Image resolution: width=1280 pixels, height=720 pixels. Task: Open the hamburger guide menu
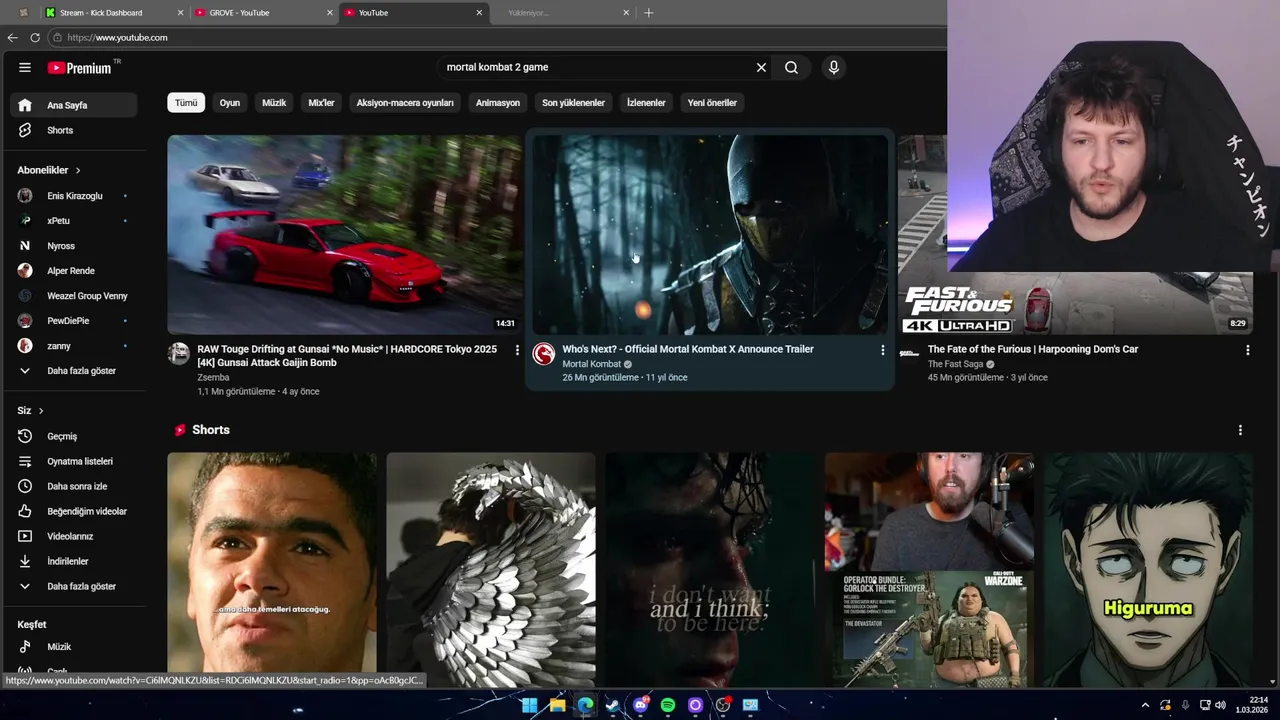pos(24,67)
